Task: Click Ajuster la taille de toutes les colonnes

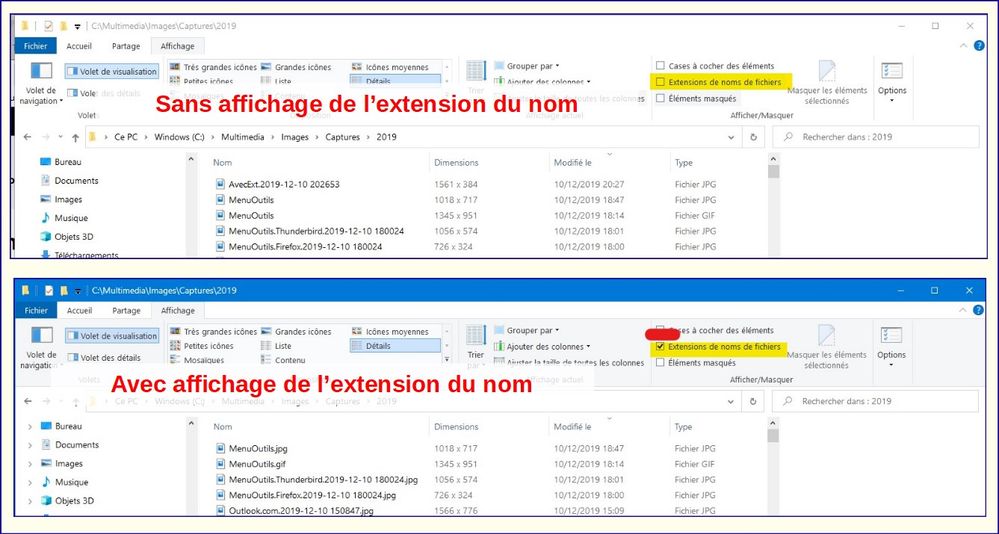Action: coord(569,363)
